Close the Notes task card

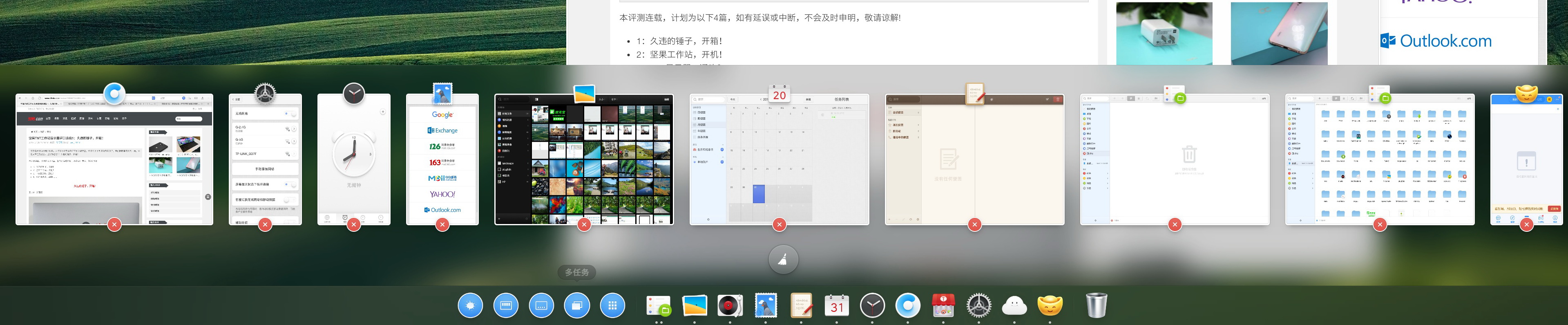point(974,224)
